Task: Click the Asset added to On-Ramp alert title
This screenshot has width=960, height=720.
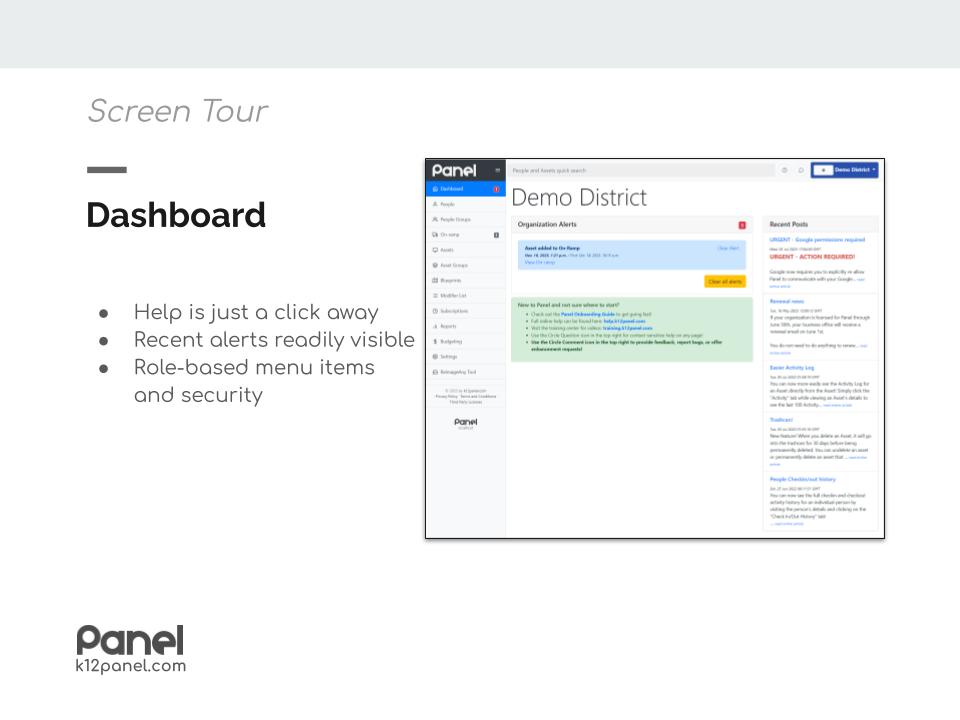Action: tap(552, 248)
